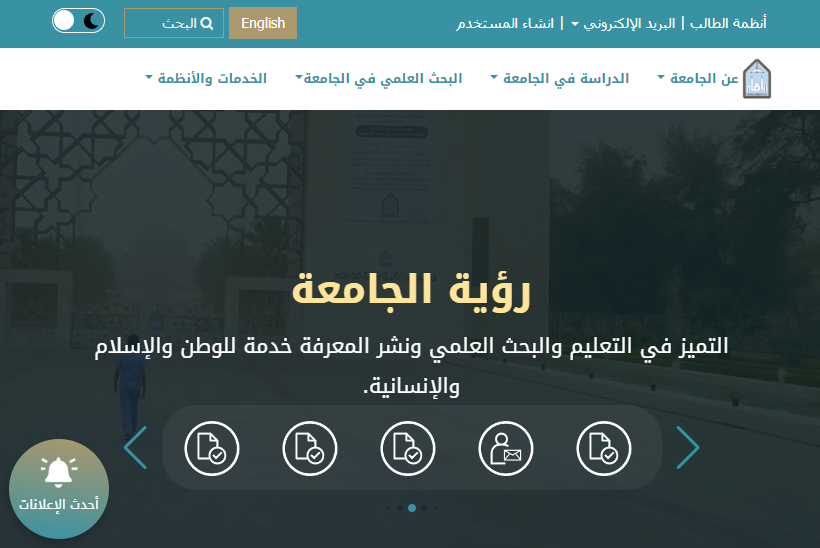Screen dimensions: 820x548
Task: Open the انشاء المستخدم link
Action: [x=505, y=24]
